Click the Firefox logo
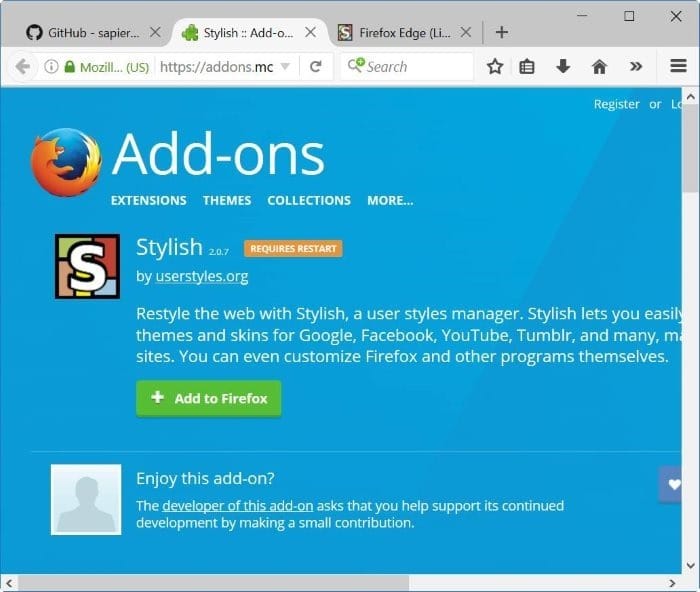 66,163
